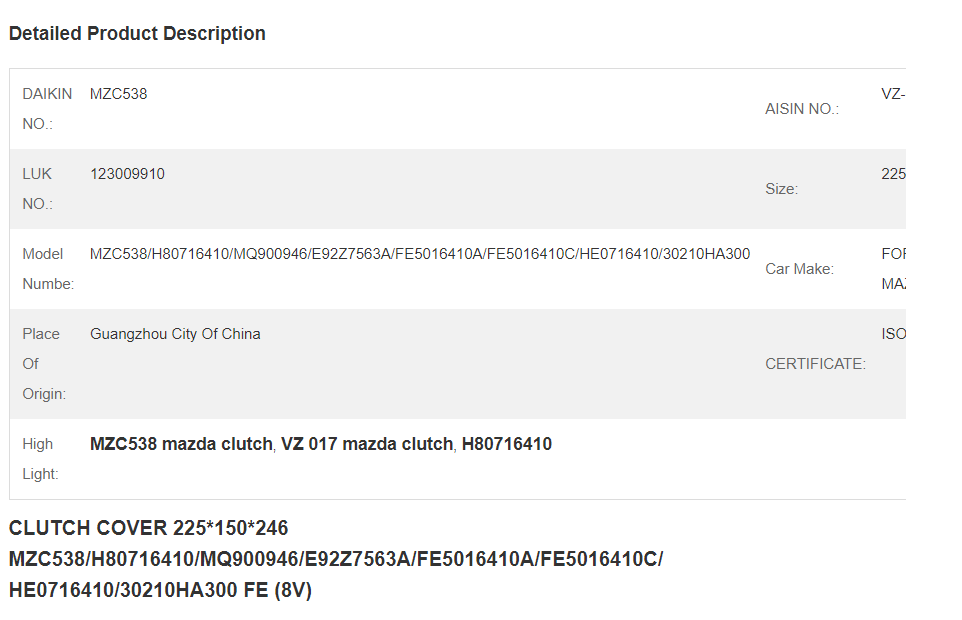Viewport: 962px width, 620px height.
Task: Click the AISIN NO. label
Action: 802,109
